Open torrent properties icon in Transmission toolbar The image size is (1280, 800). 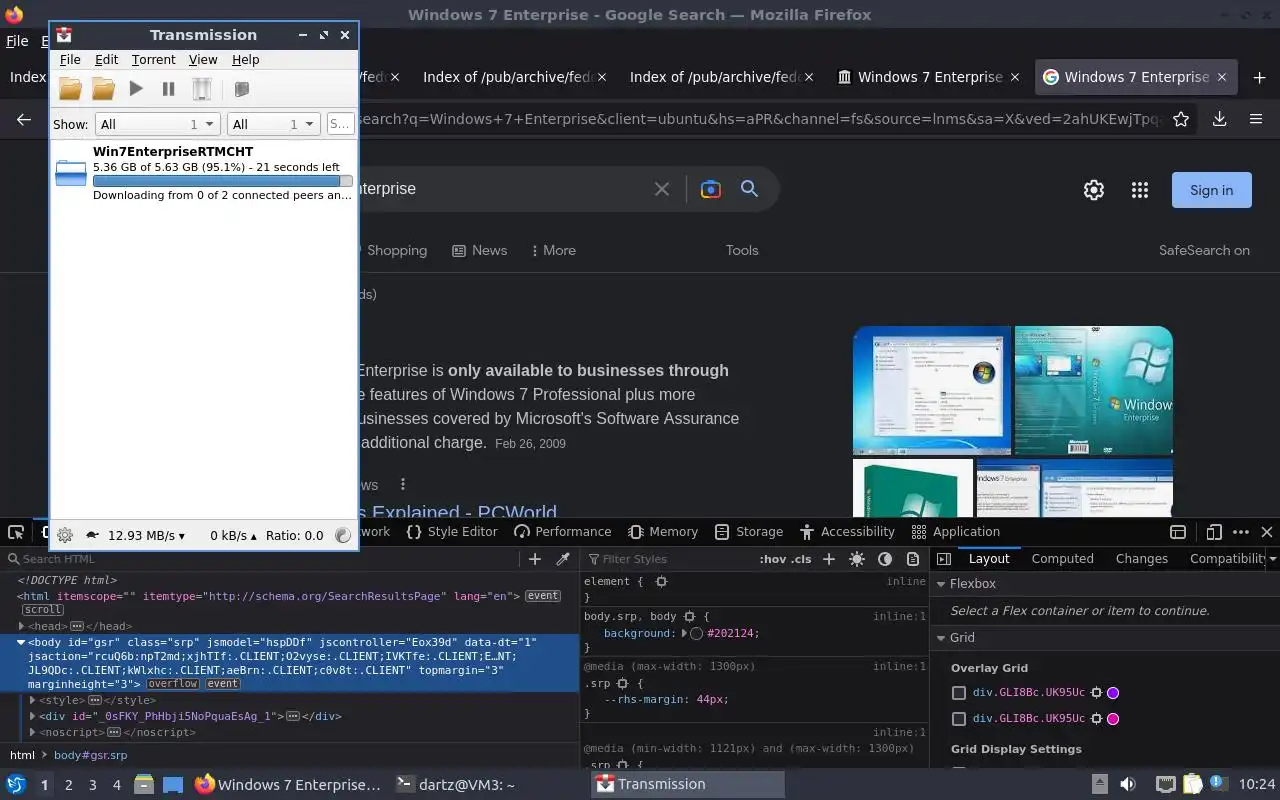coord(241,89)
